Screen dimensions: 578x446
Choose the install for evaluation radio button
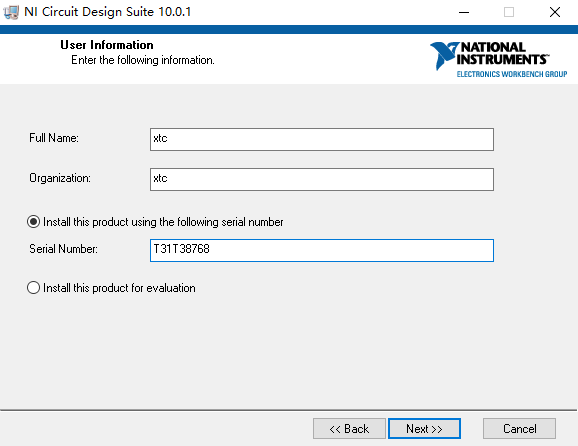34,288
